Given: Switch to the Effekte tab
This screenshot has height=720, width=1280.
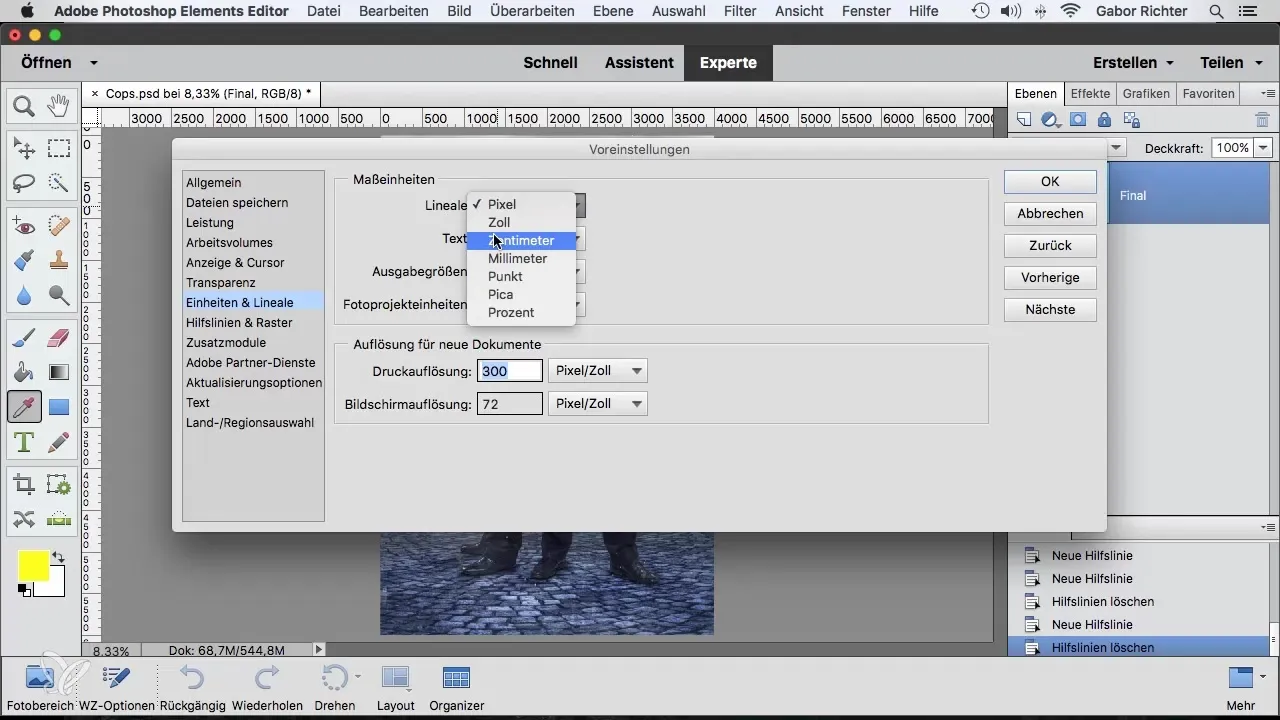Looking at the screenshot, I should (x=1090, y=94).
